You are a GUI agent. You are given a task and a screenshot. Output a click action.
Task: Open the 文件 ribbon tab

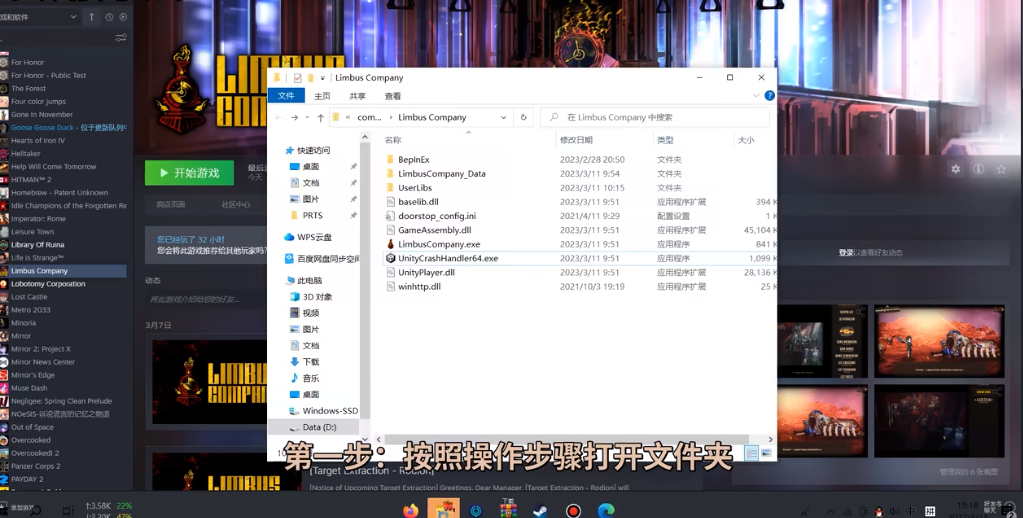[286, 95]
